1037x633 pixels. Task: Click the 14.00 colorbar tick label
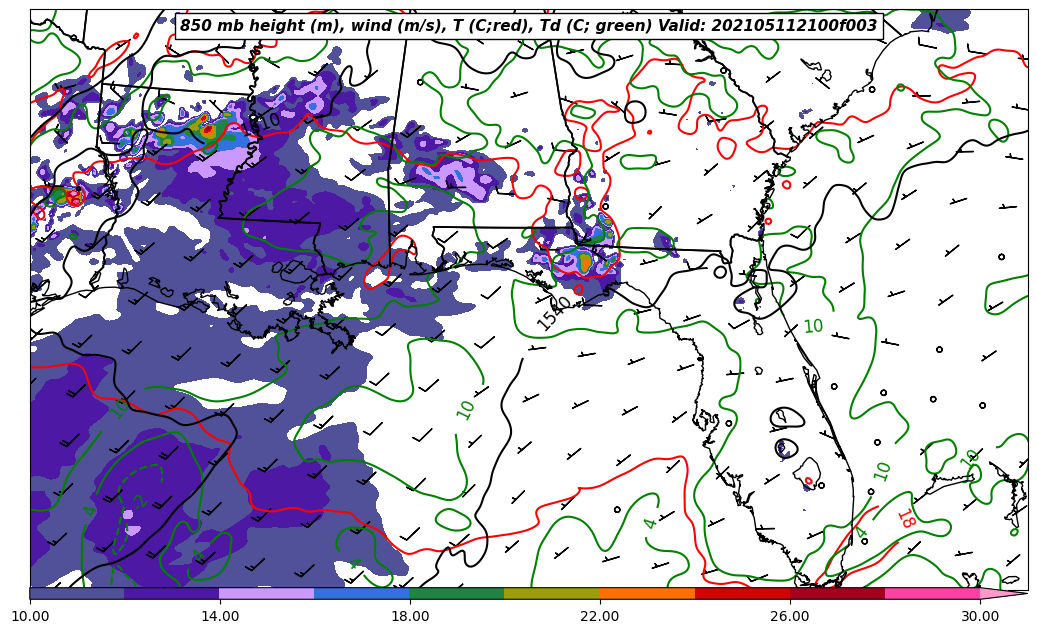click(x=220, y=616)
